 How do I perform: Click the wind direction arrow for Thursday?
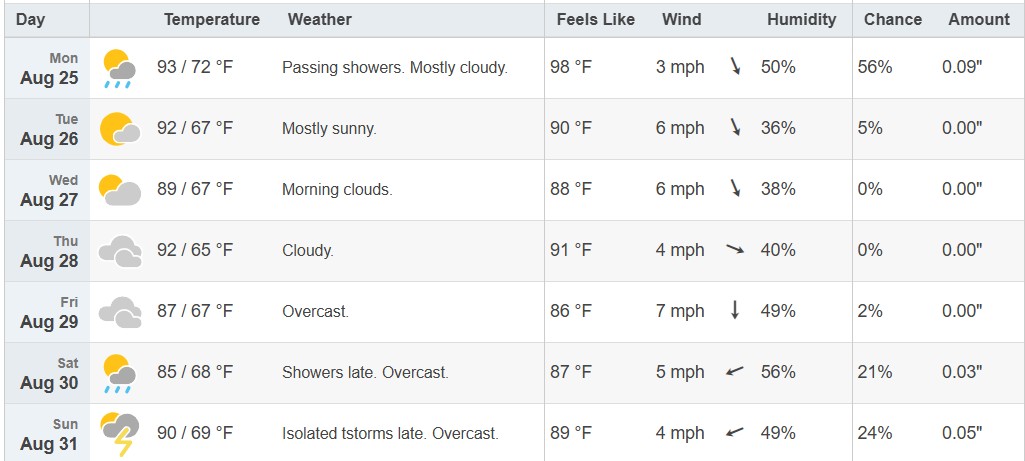point(735,249)
